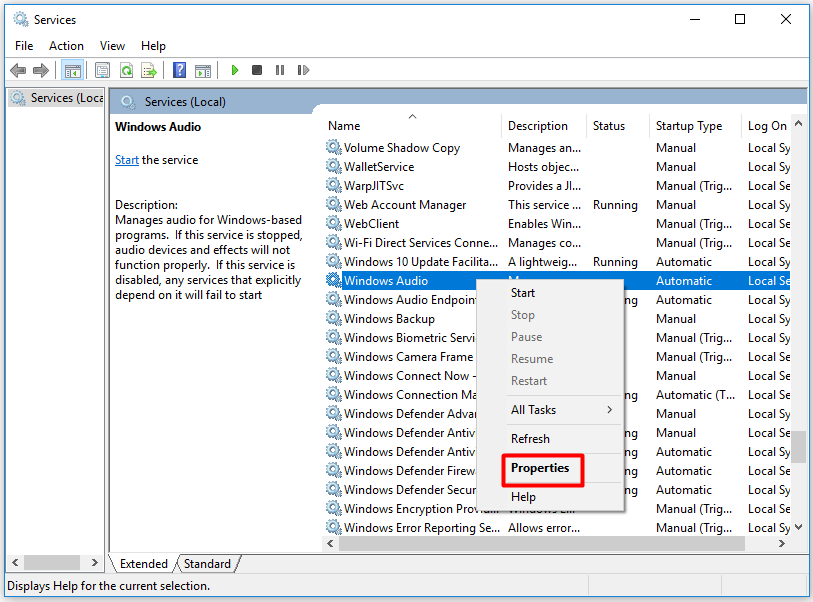This screenshot has height=602, width=813.
Task: Click the Services gear icon in title bar
Action: [21, 20]
